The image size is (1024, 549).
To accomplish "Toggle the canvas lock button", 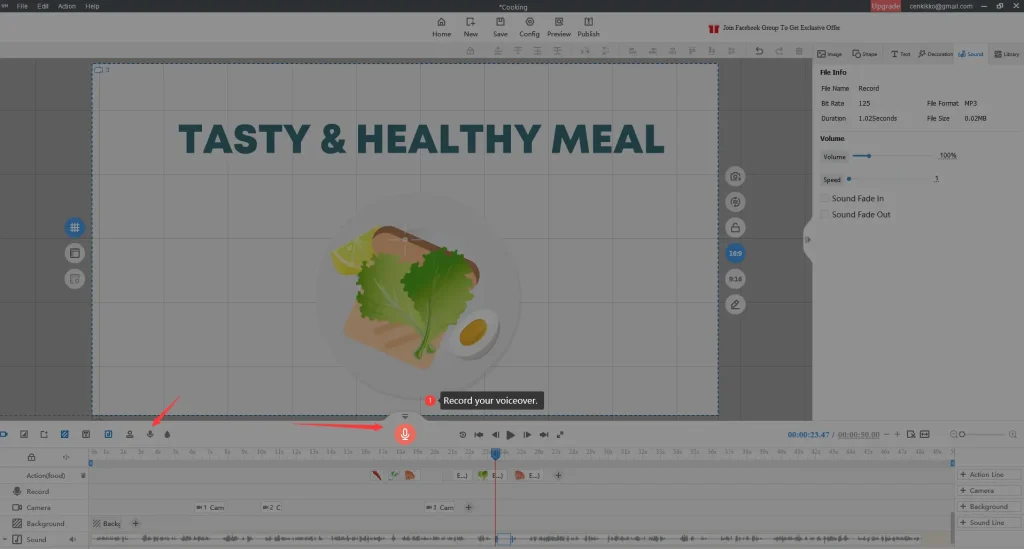I will [735, 228].
